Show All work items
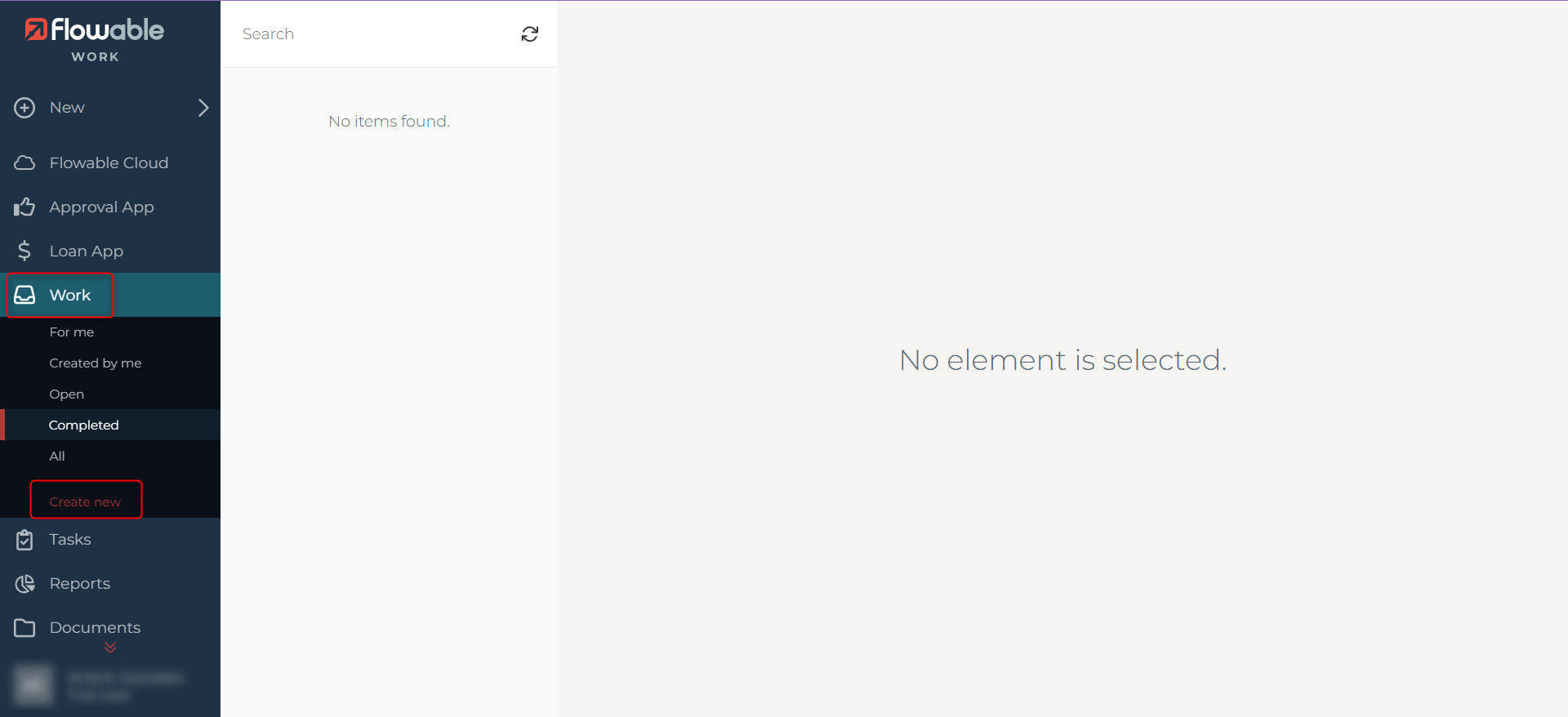Image resolution: width=1568 pixels, height=717 pixels. pyautogui.click(x=57, y=456)
